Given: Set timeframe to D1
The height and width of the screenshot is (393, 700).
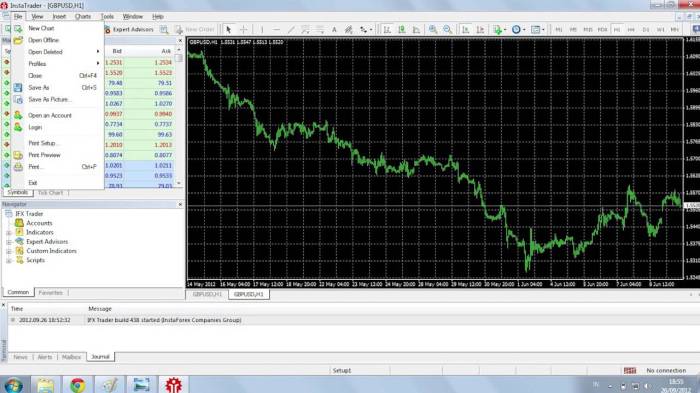Looking at the screenshot, I should (646, 29).
